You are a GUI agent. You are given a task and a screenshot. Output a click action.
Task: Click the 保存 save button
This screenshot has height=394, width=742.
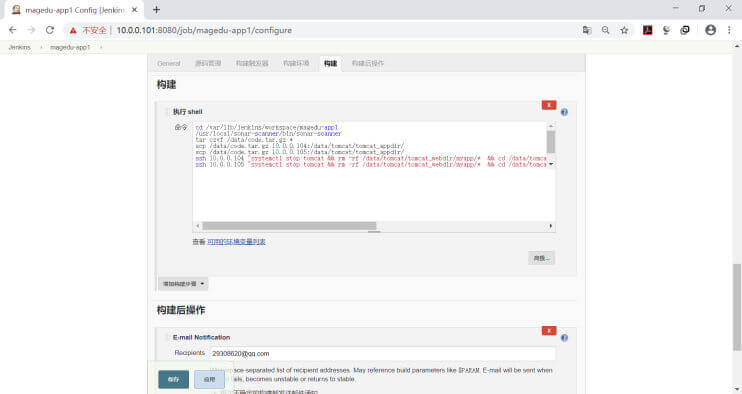174,379
